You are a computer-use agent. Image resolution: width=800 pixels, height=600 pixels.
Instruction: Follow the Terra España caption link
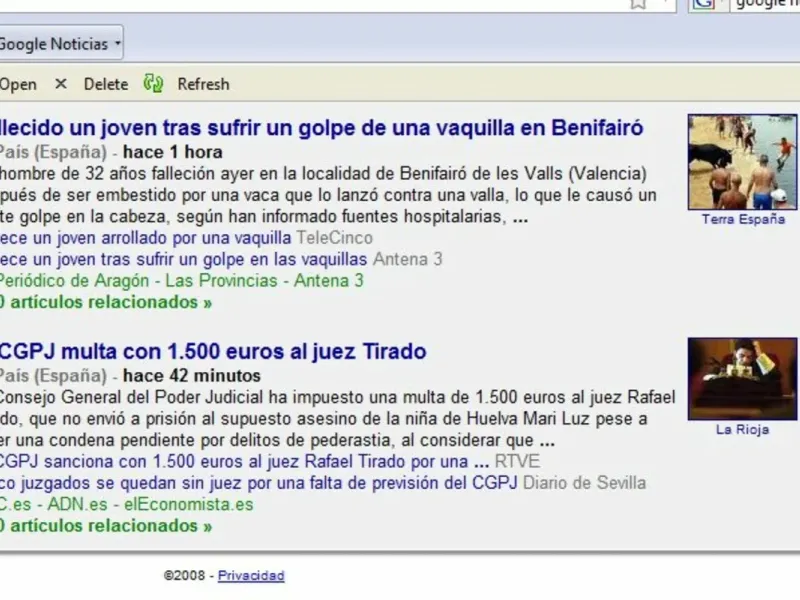pos(743,219)
